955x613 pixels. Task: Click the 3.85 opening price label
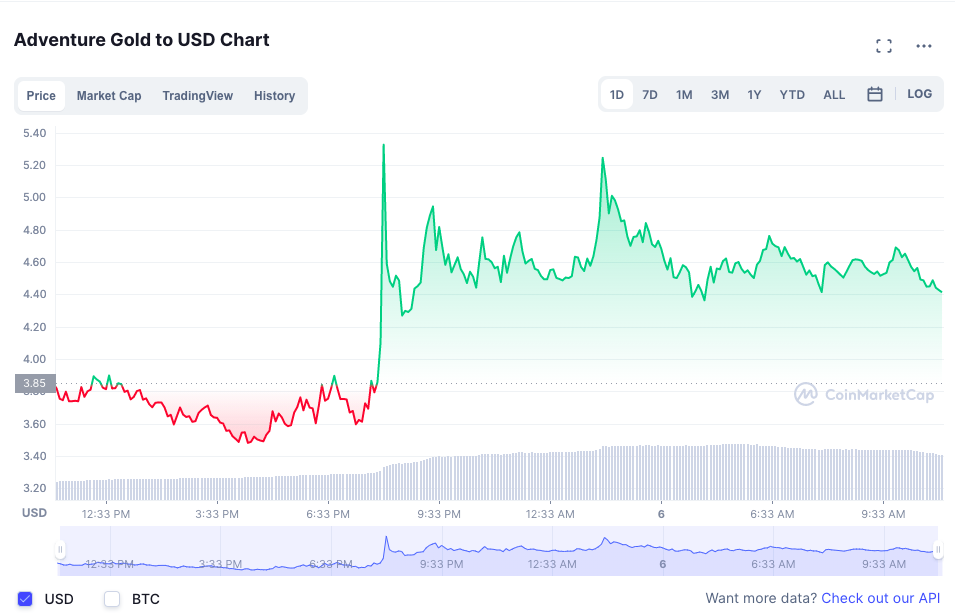point(35,383)
